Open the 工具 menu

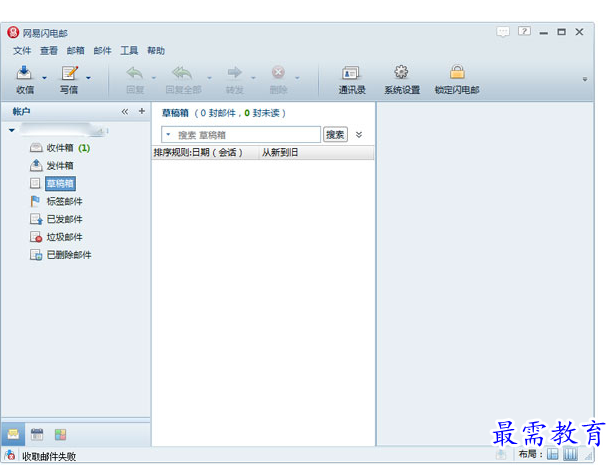[x=129, y=51]
